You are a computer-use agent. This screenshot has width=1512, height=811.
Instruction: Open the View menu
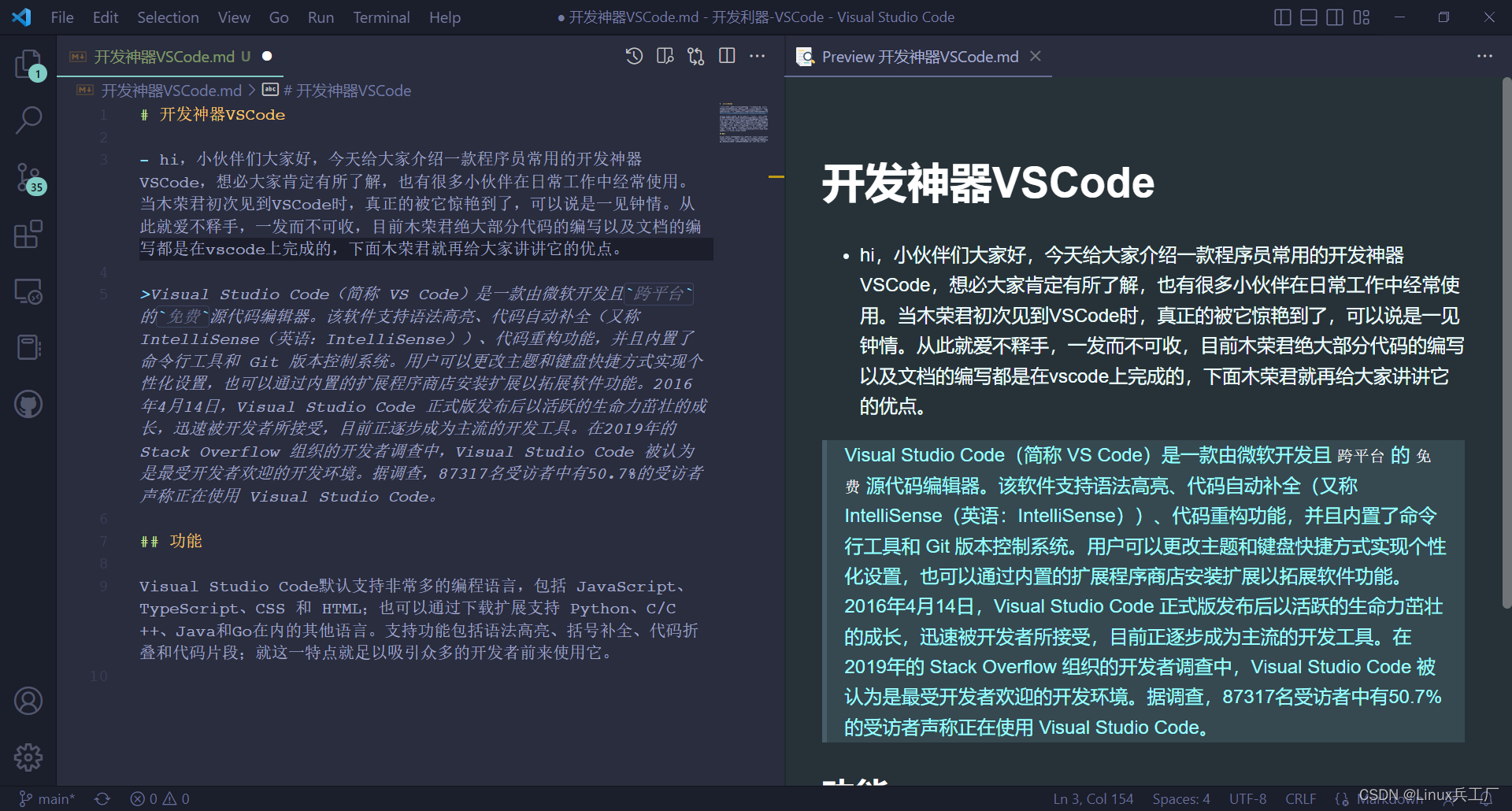234,17
